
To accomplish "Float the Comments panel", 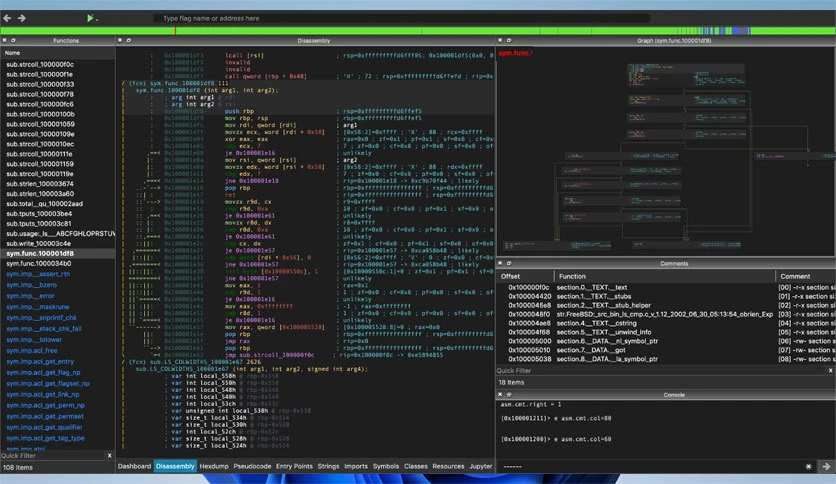I will (509, 263).
